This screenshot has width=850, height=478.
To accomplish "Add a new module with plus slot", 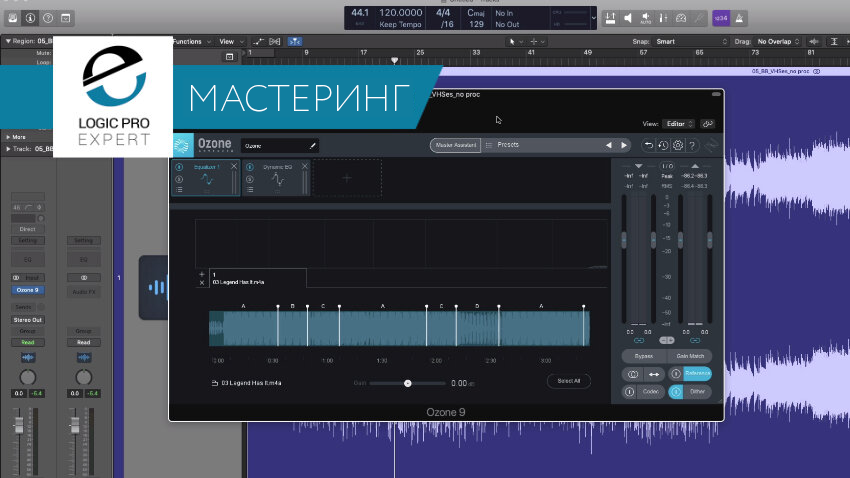I will (347, 178).
